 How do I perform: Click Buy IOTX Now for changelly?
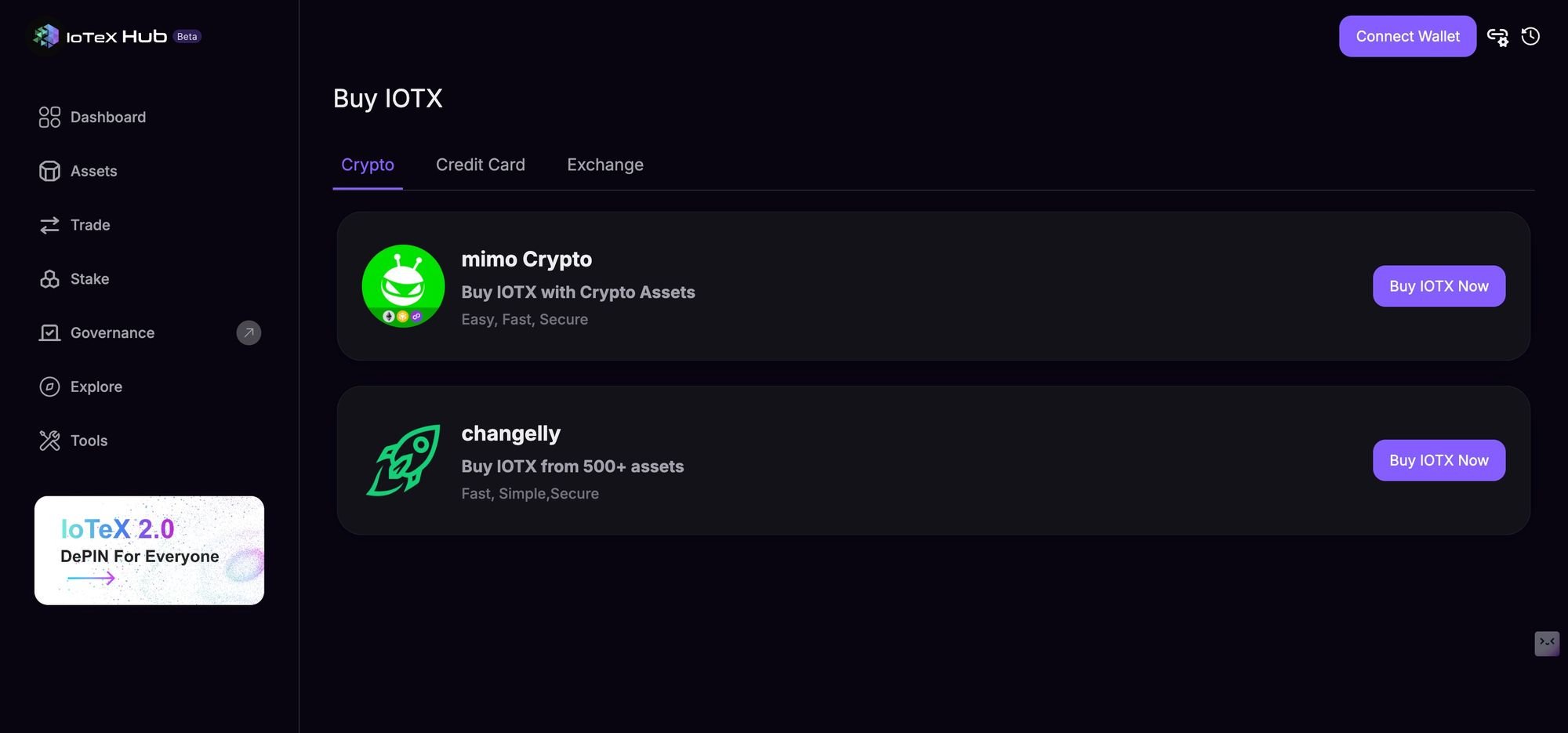point(1438,460)
